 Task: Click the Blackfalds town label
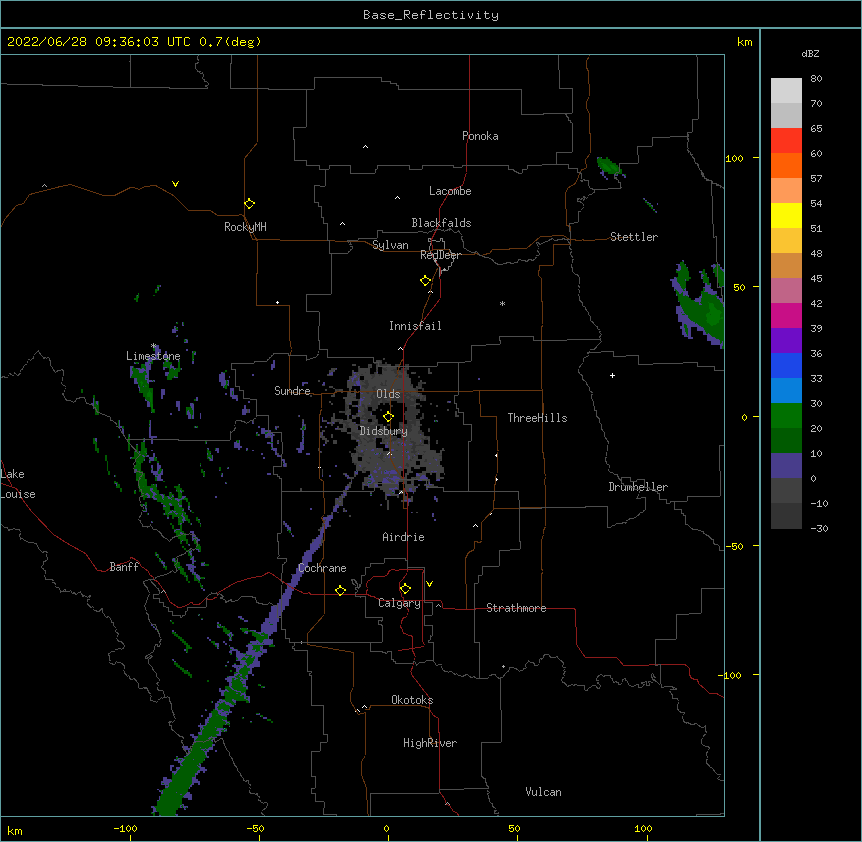click(x=441, y=223)
